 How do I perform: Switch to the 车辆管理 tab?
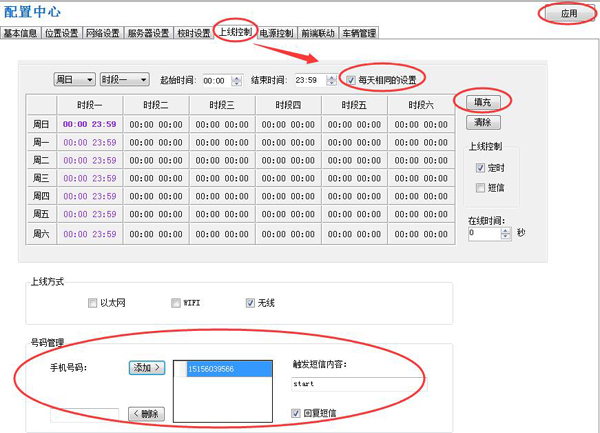(x=359, y=33)
